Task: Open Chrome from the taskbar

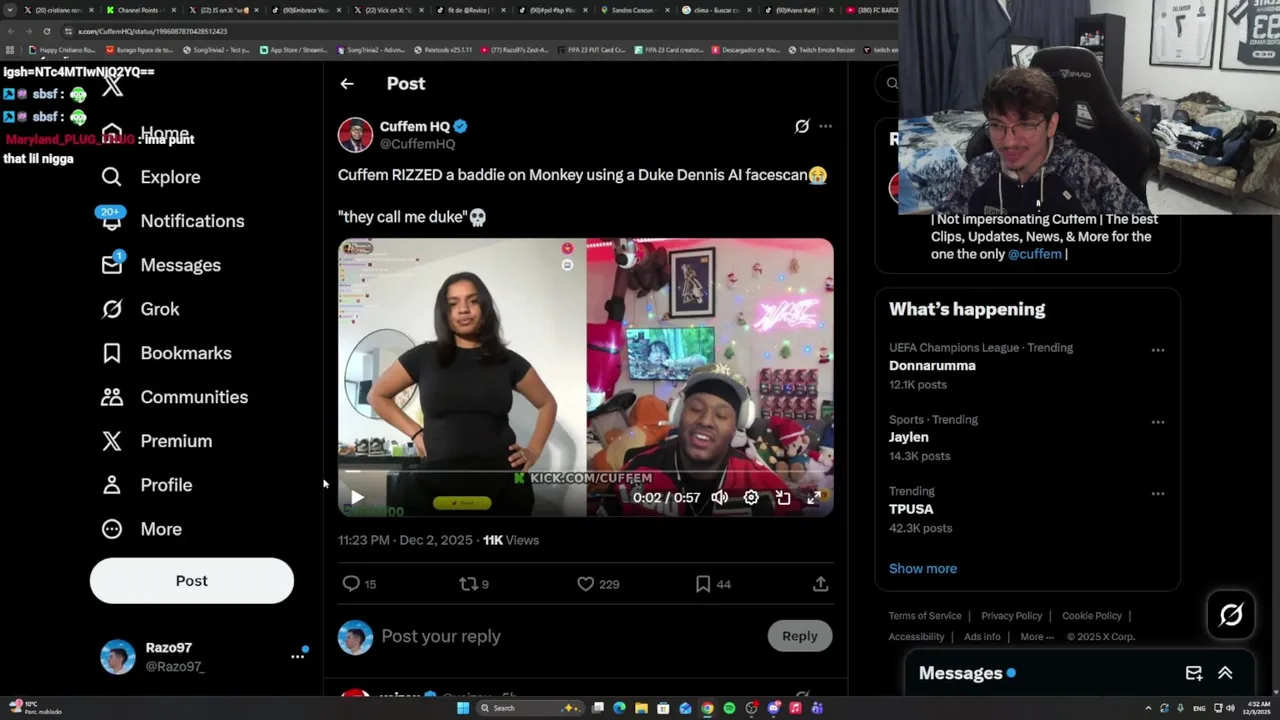Action: tap(707, 708)
